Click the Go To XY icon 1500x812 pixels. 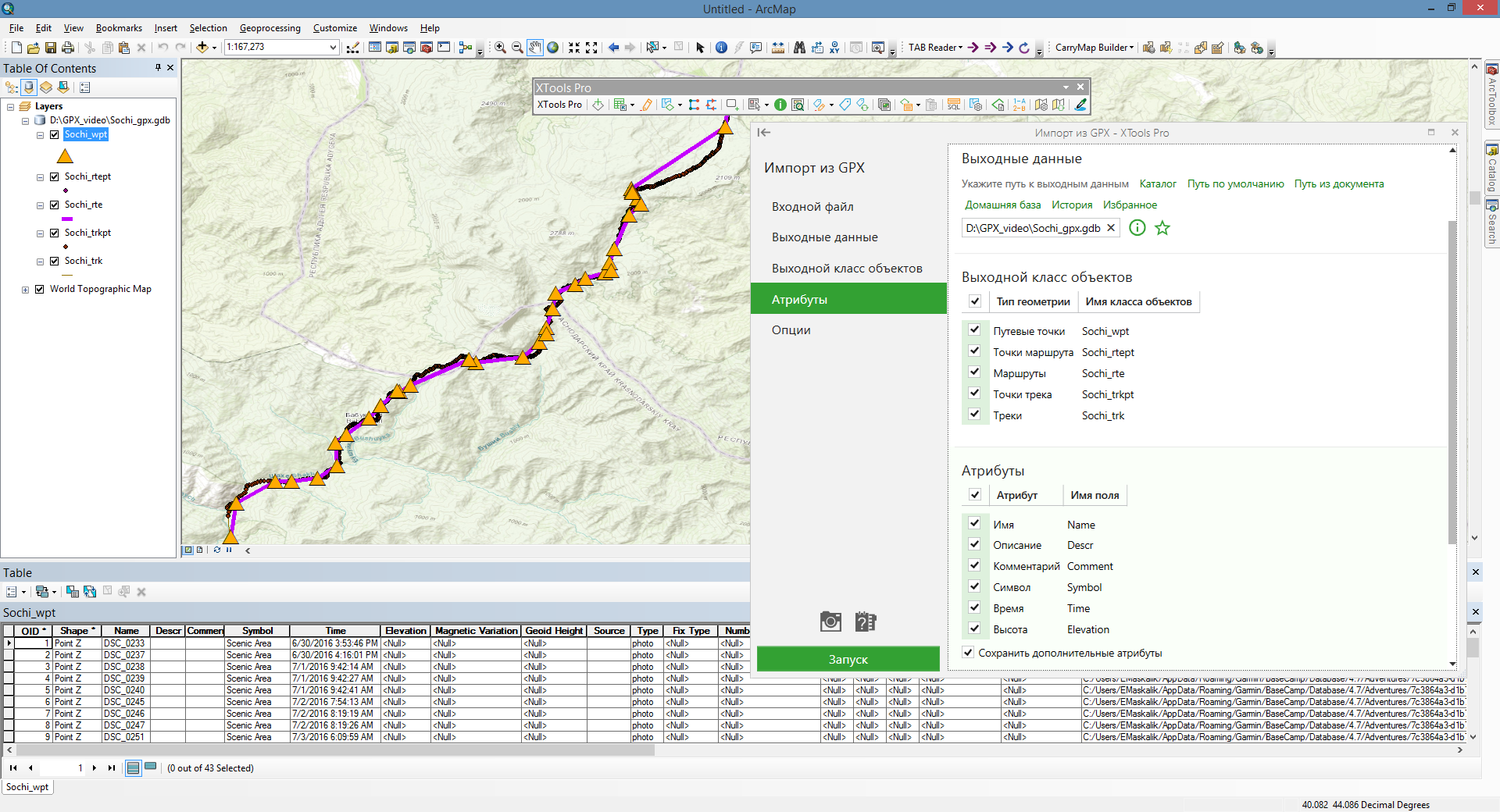click(834, 48)
